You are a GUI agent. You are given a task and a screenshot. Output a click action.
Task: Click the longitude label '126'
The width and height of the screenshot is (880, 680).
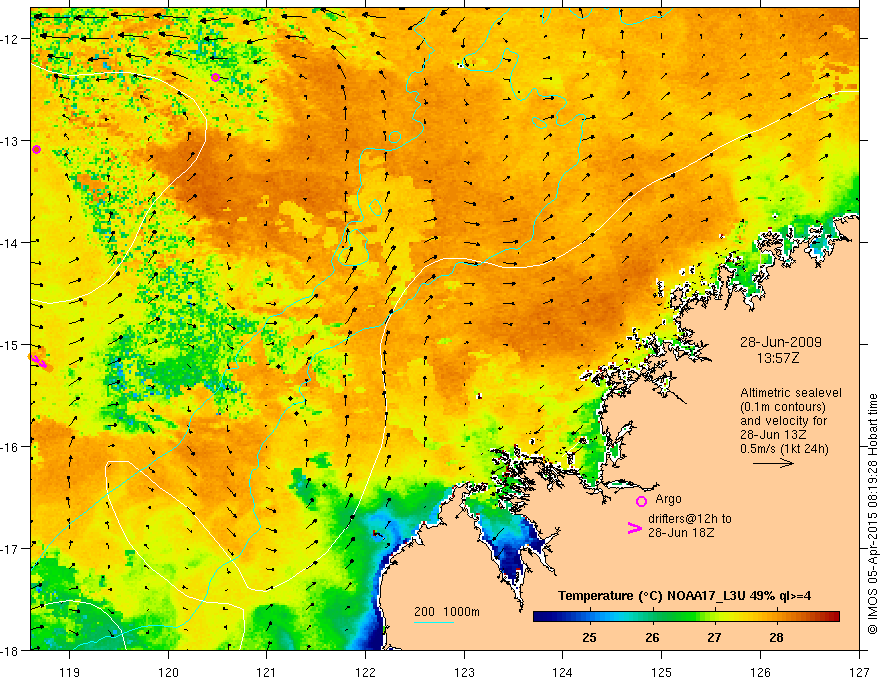point(760,672)
